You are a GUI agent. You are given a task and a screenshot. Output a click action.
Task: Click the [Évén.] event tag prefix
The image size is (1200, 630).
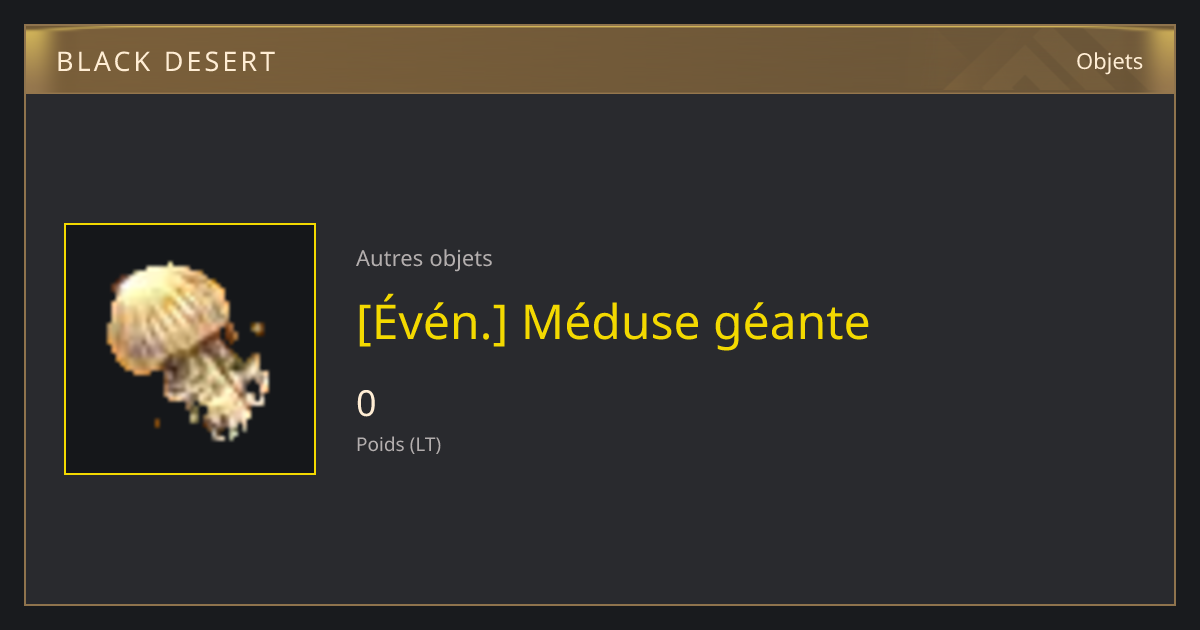[x=432, y=322]
